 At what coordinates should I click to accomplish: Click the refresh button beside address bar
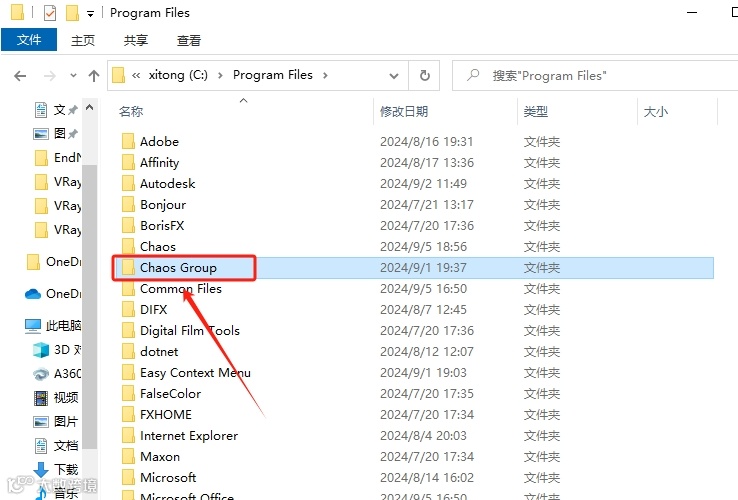[x=425, y=75]
